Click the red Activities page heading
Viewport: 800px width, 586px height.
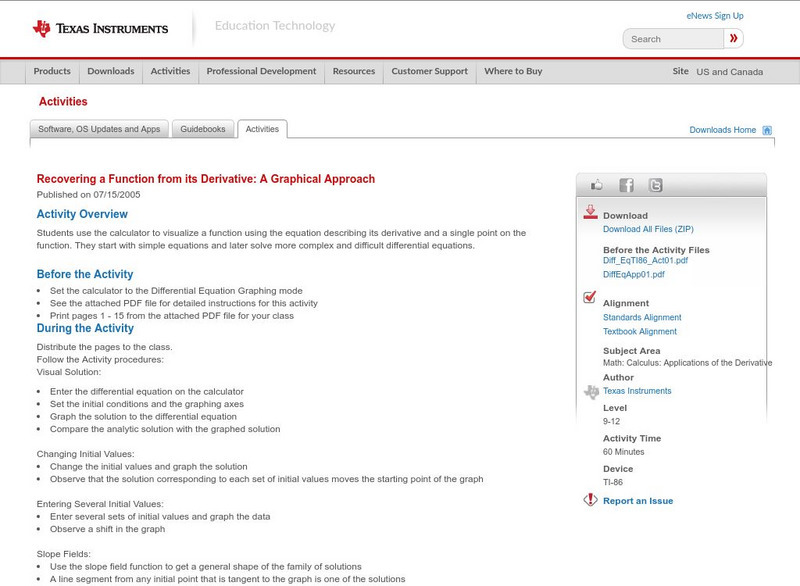pos(63,101)
